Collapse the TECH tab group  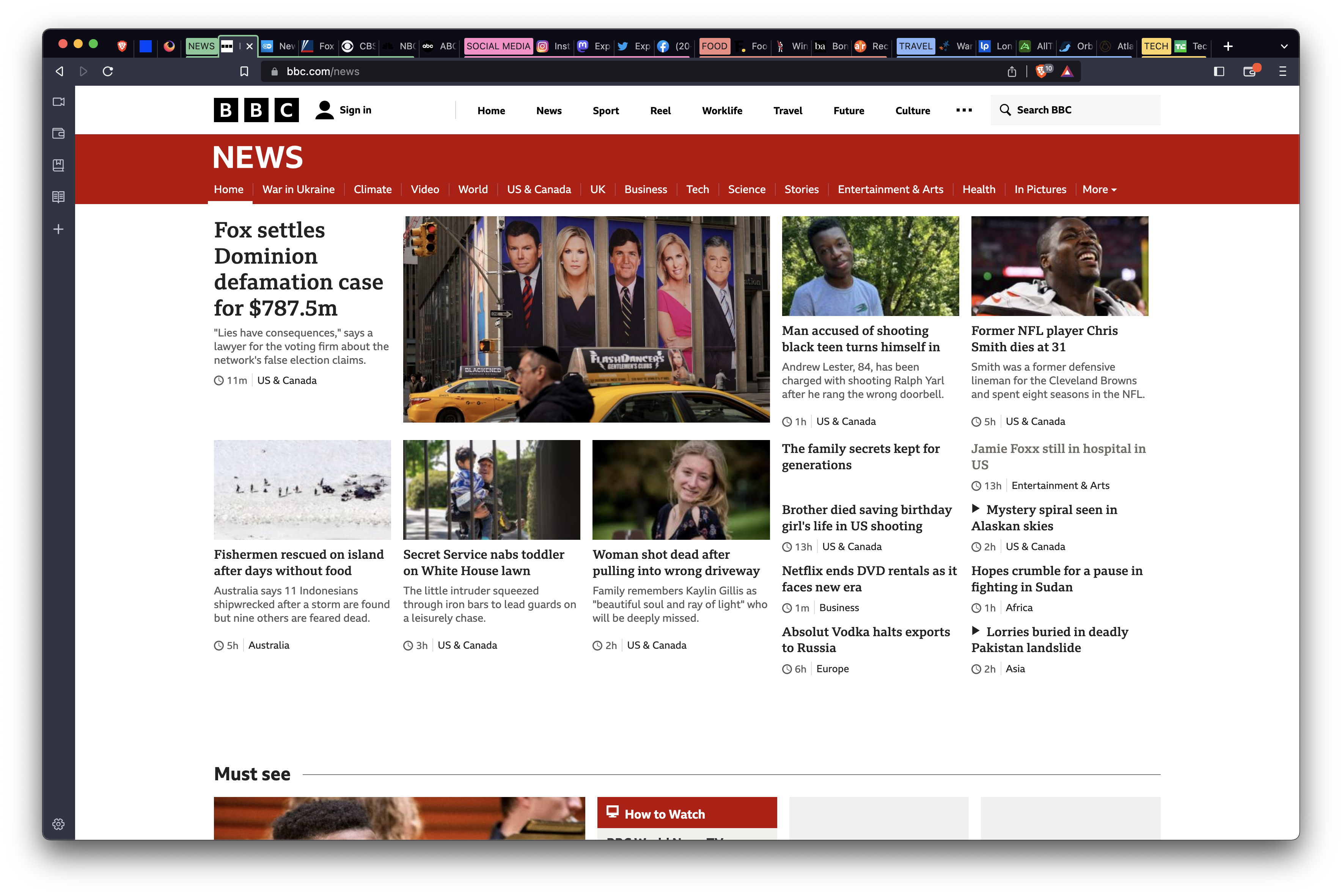click(x=1156, y=46)
